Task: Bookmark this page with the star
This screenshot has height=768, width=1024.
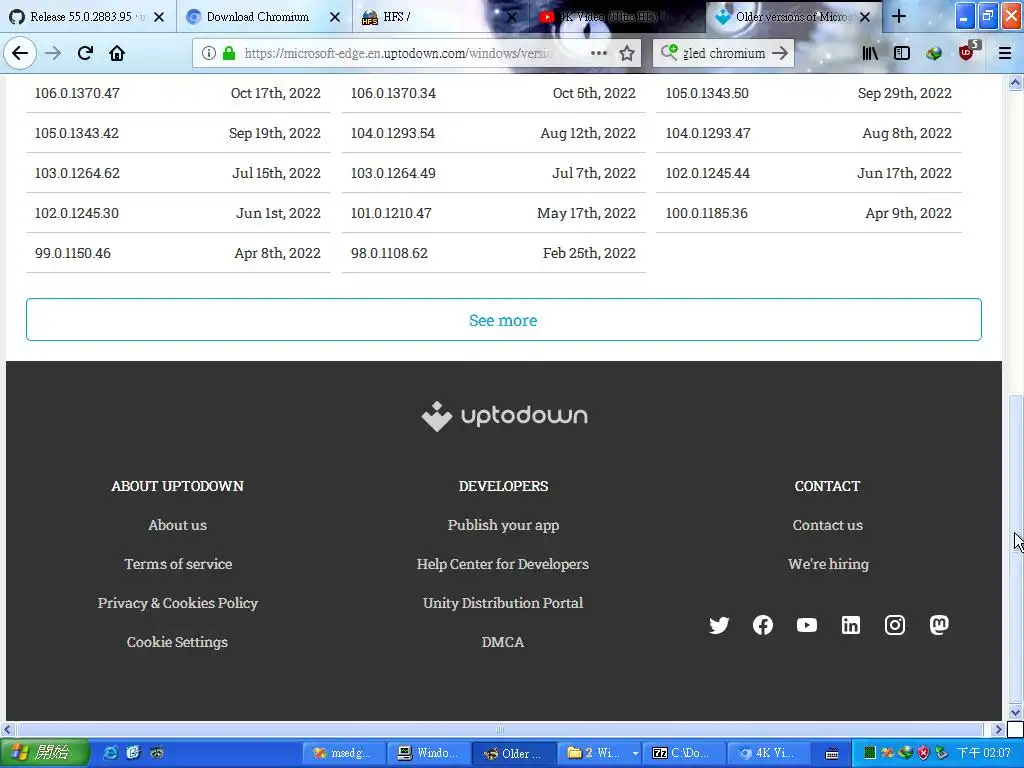Action: tap(627, 53)
